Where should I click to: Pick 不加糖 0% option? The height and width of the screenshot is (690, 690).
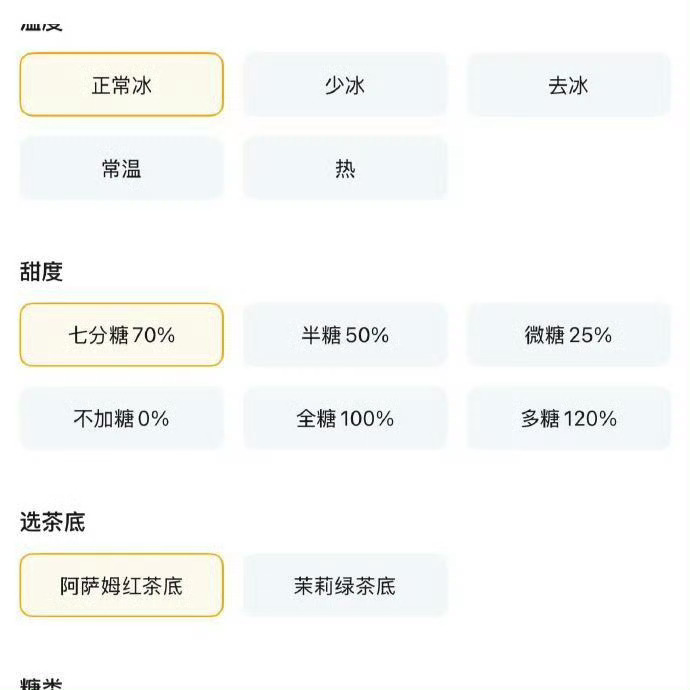pyautogui.click(x=121, y=418)
